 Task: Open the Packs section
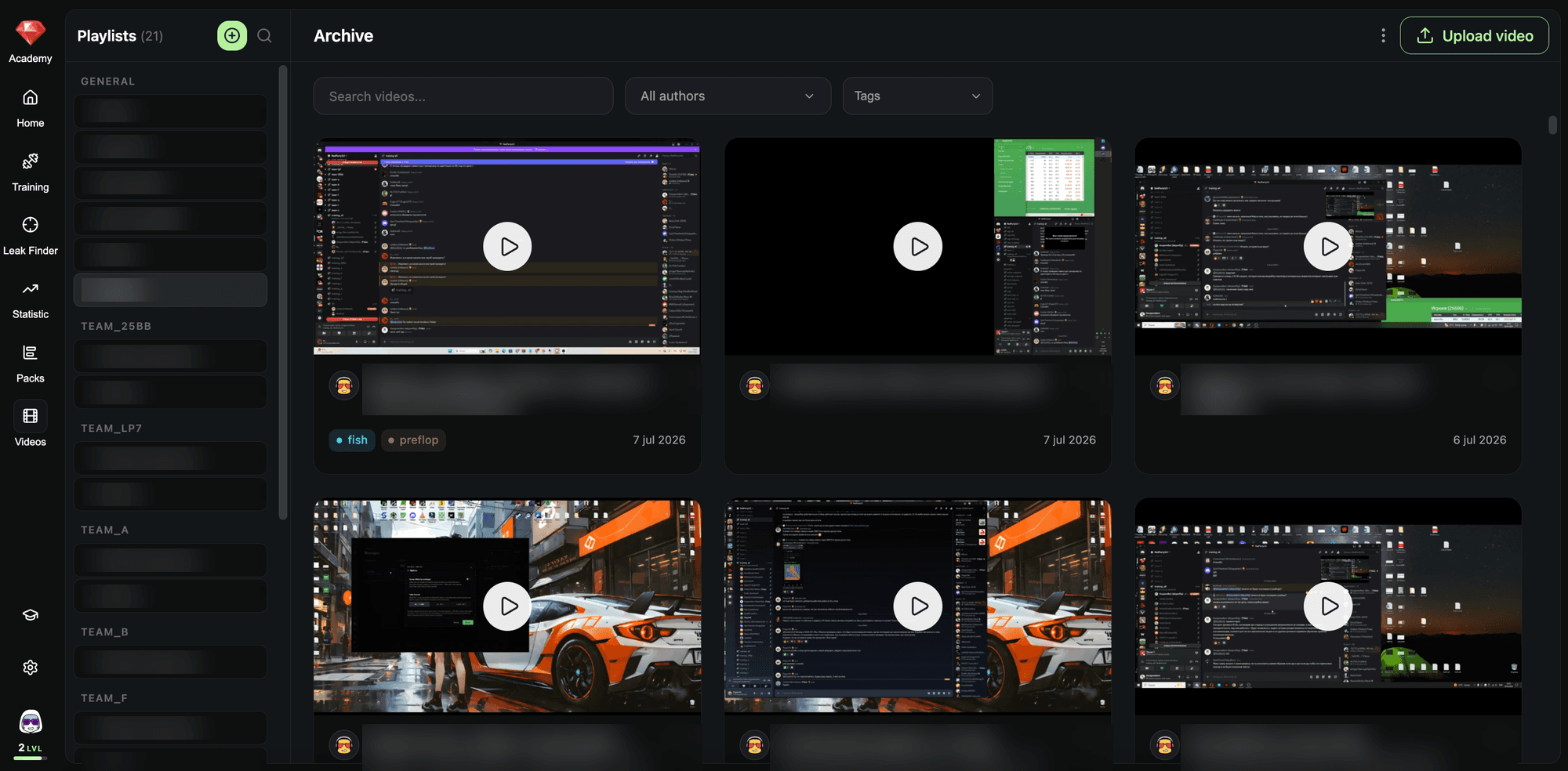30,364
